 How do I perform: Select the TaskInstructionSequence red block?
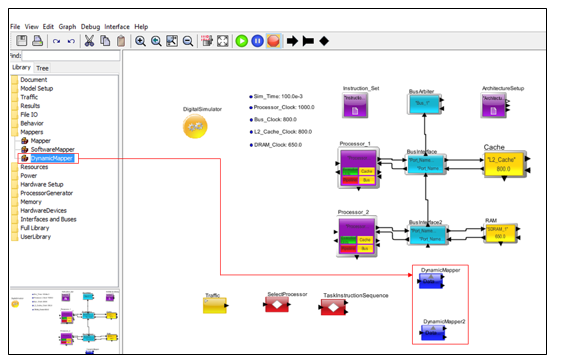tap(333, 307)
